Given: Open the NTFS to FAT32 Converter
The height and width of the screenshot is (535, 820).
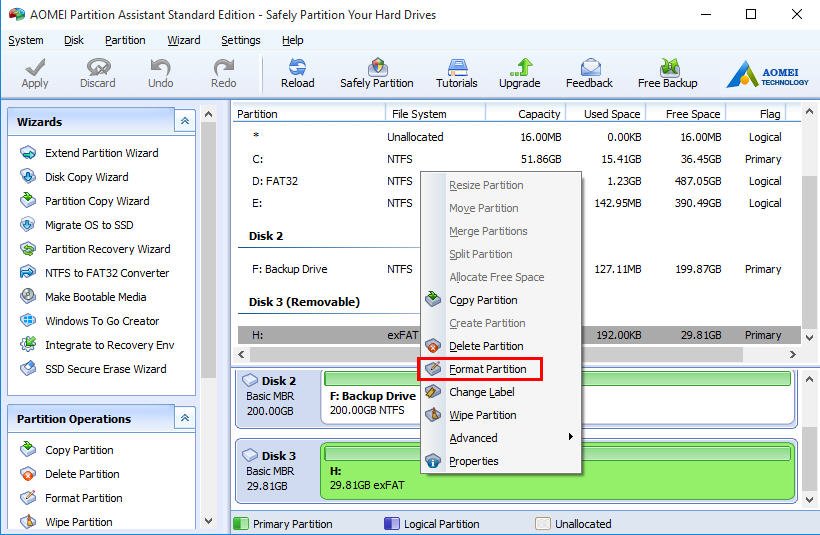Looking at the screenshot, I should [x=107, y=273].
